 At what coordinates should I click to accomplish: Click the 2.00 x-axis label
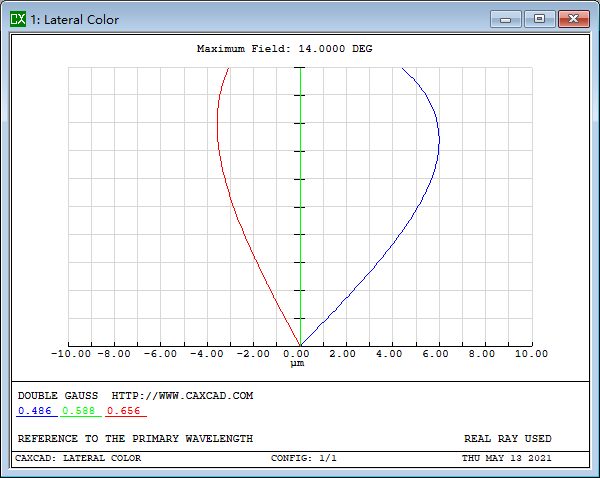(342, 354)
